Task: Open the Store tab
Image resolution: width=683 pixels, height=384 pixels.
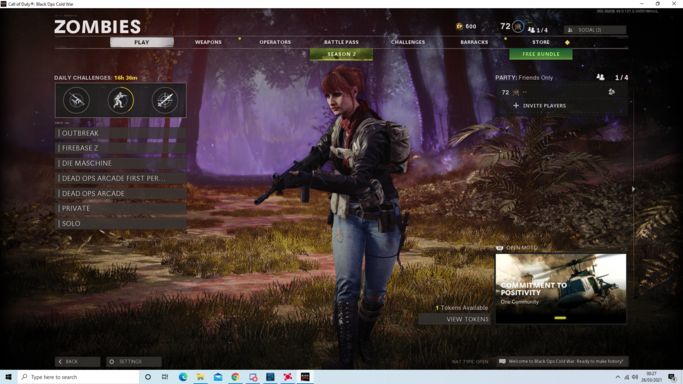Action: (541, 42)
